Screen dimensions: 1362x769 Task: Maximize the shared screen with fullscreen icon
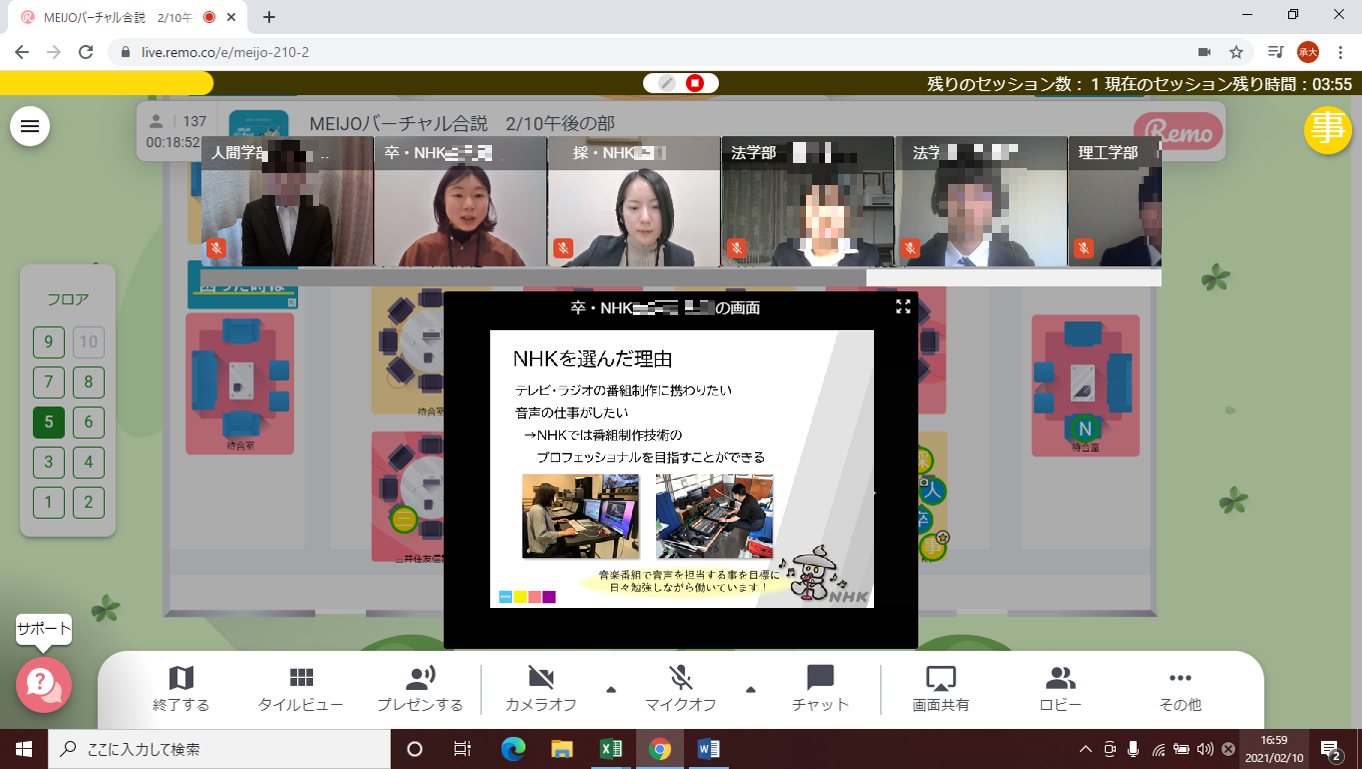pyautogui.click(x=903, y=307)
